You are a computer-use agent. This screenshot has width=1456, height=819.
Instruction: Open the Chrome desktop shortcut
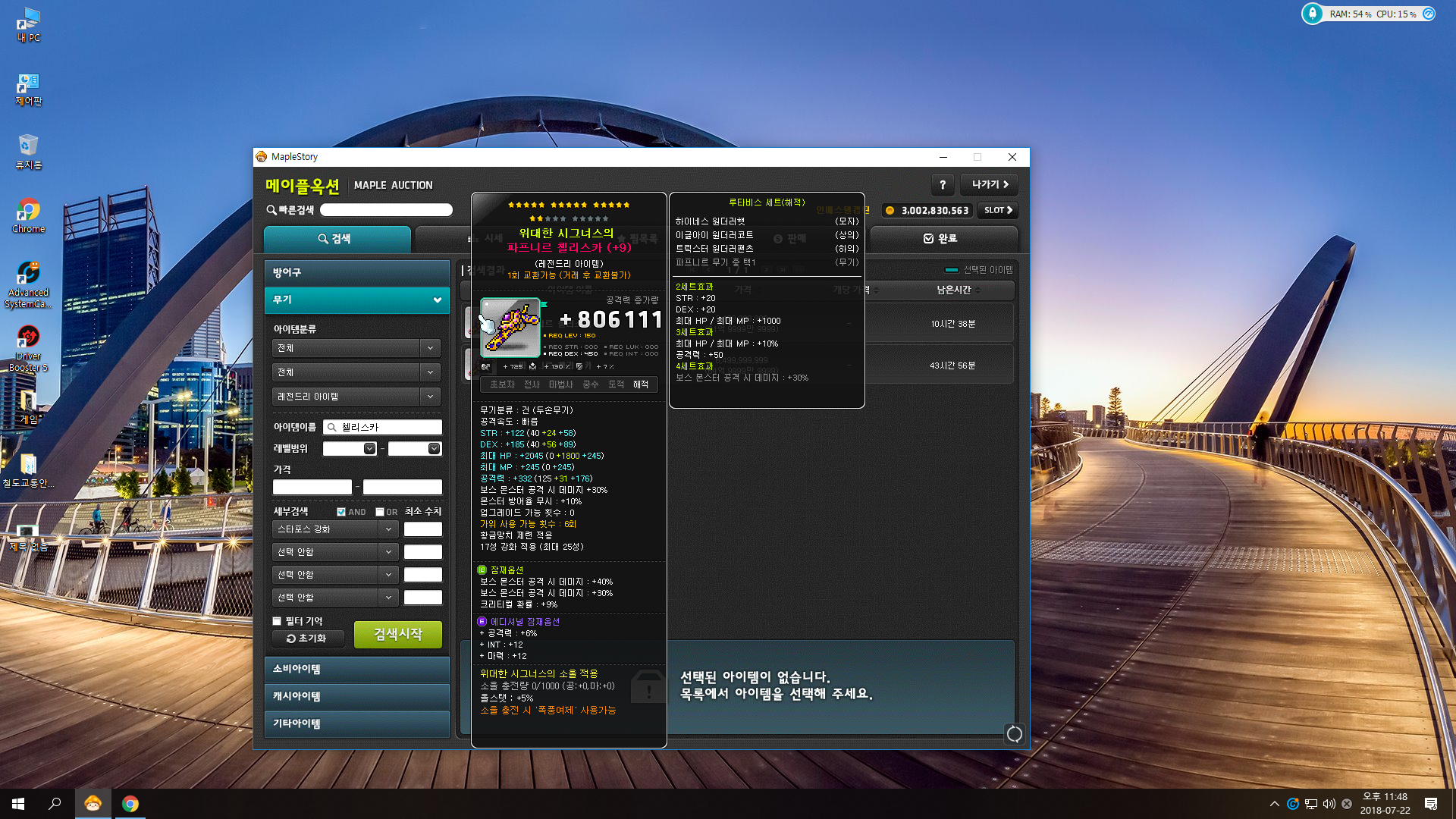(x=29, y=216)
